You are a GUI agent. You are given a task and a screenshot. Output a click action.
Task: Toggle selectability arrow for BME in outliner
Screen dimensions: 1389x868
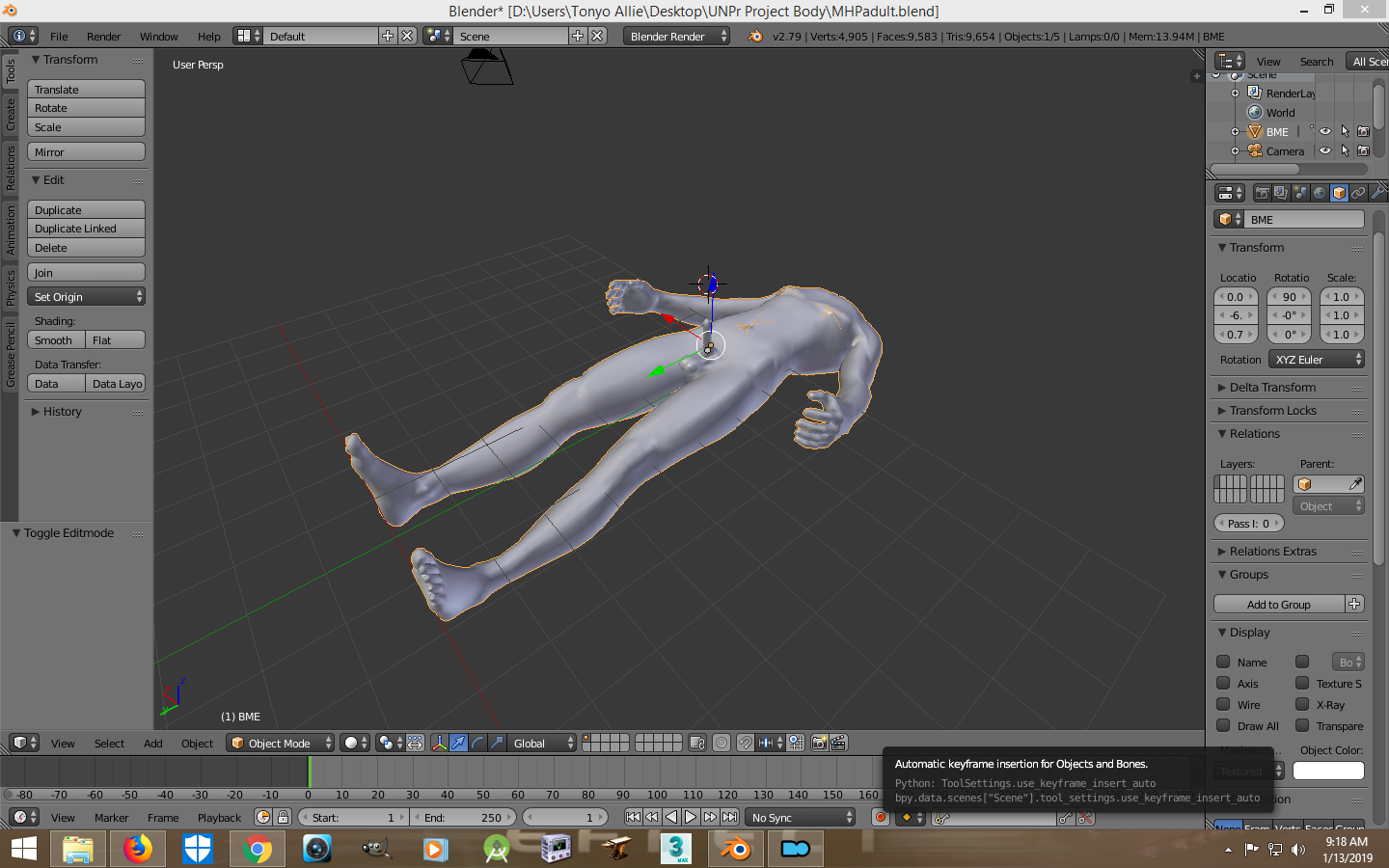pos(1345,132)
